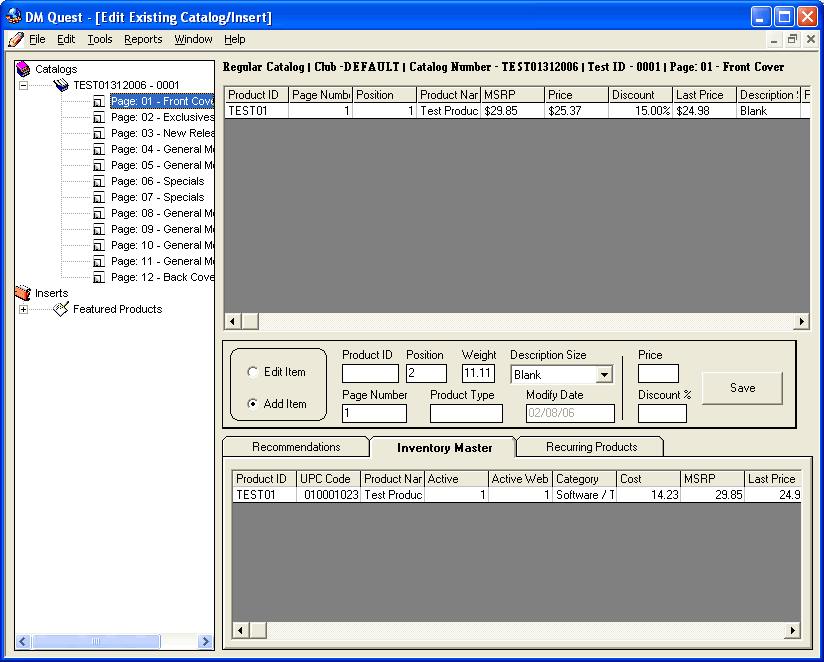Click page icon for Page 11
Image resolution: width=824 pixels, height=662 pixels.
(x=99, y=262)
